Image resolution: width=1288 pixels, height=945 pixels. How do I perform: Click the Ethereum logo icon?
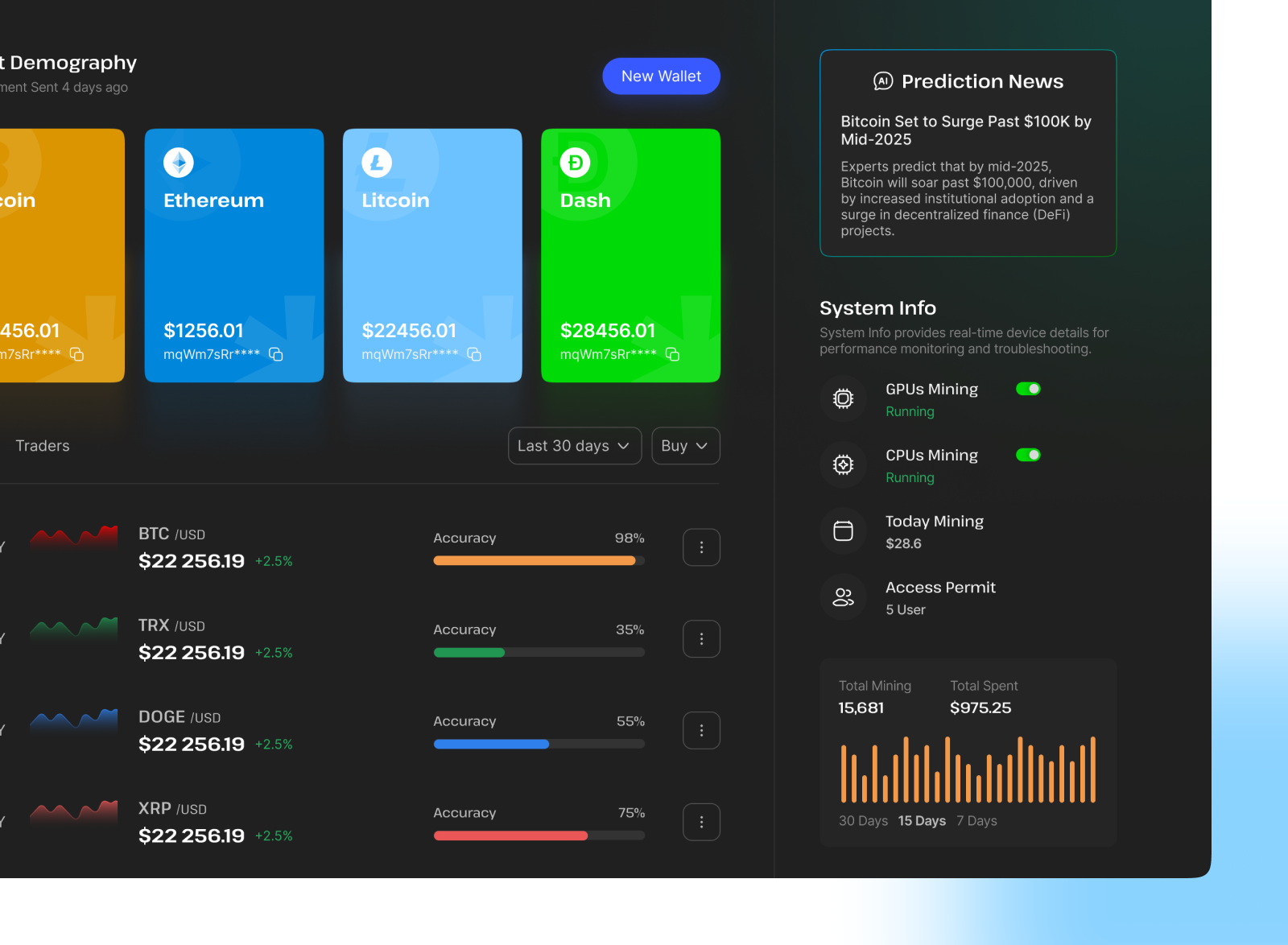point(178,162)
